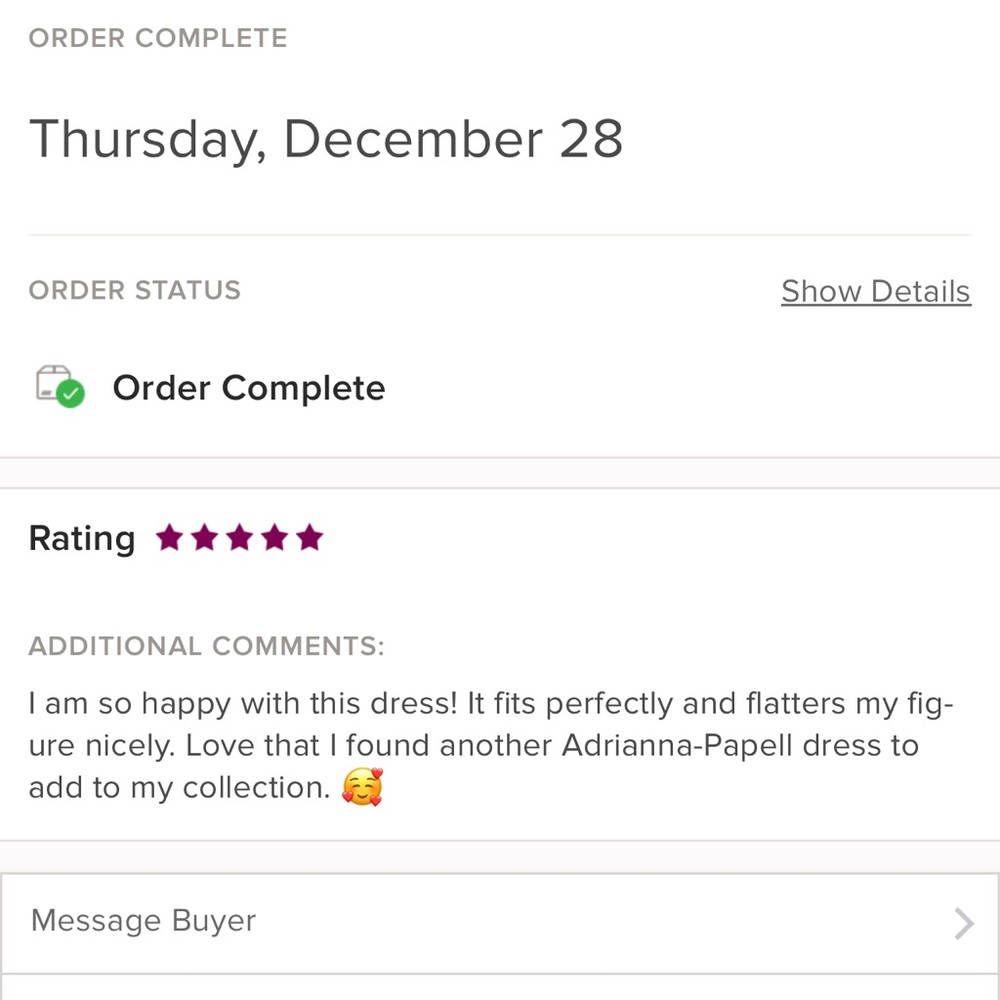Click the ADDITIONAL COMMENTS label
Viewport: 1000px width, 1000px height.
[206, 646]
